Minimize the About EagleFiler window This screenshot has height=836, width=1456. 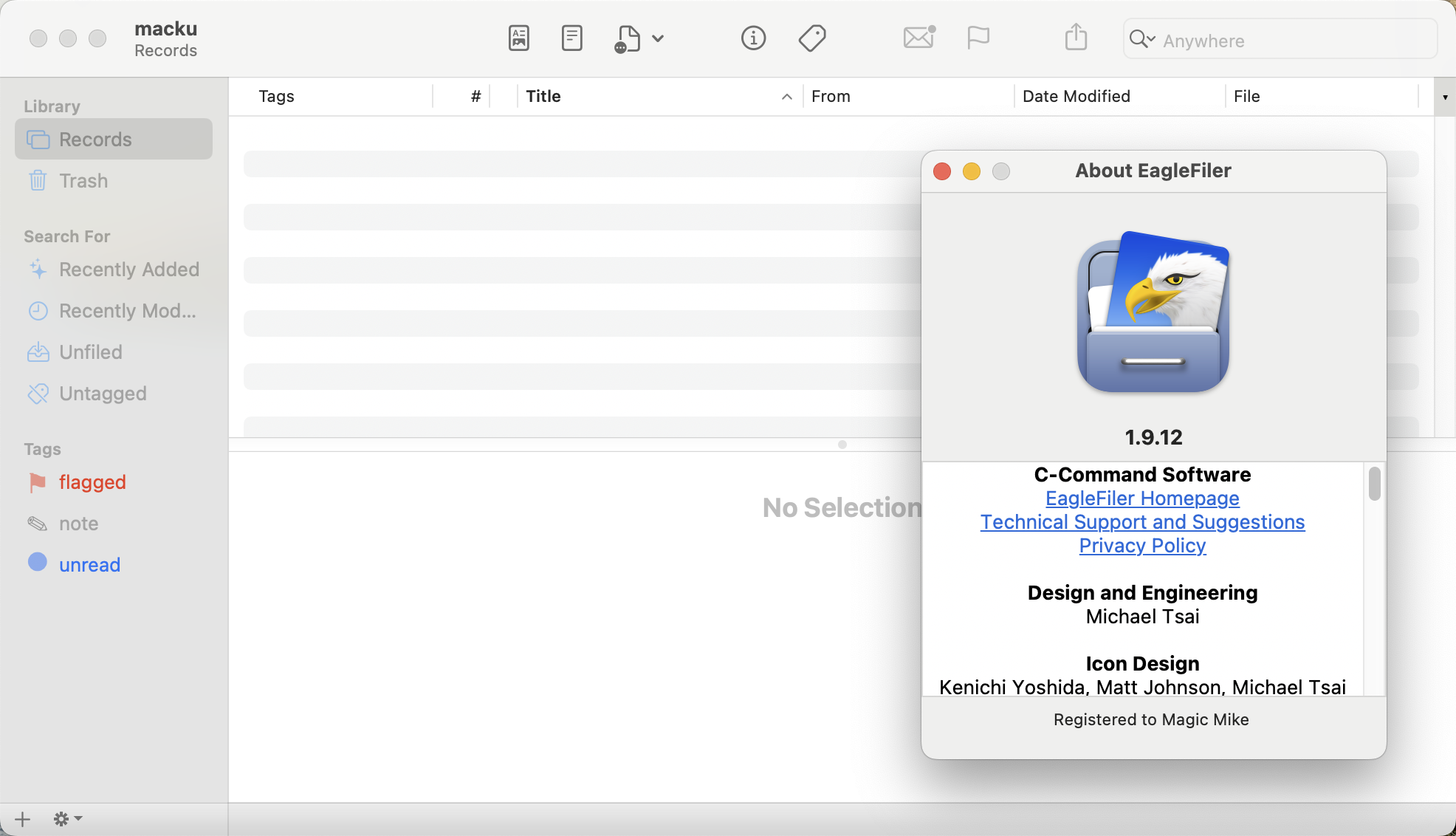click(x=972, y=171)
